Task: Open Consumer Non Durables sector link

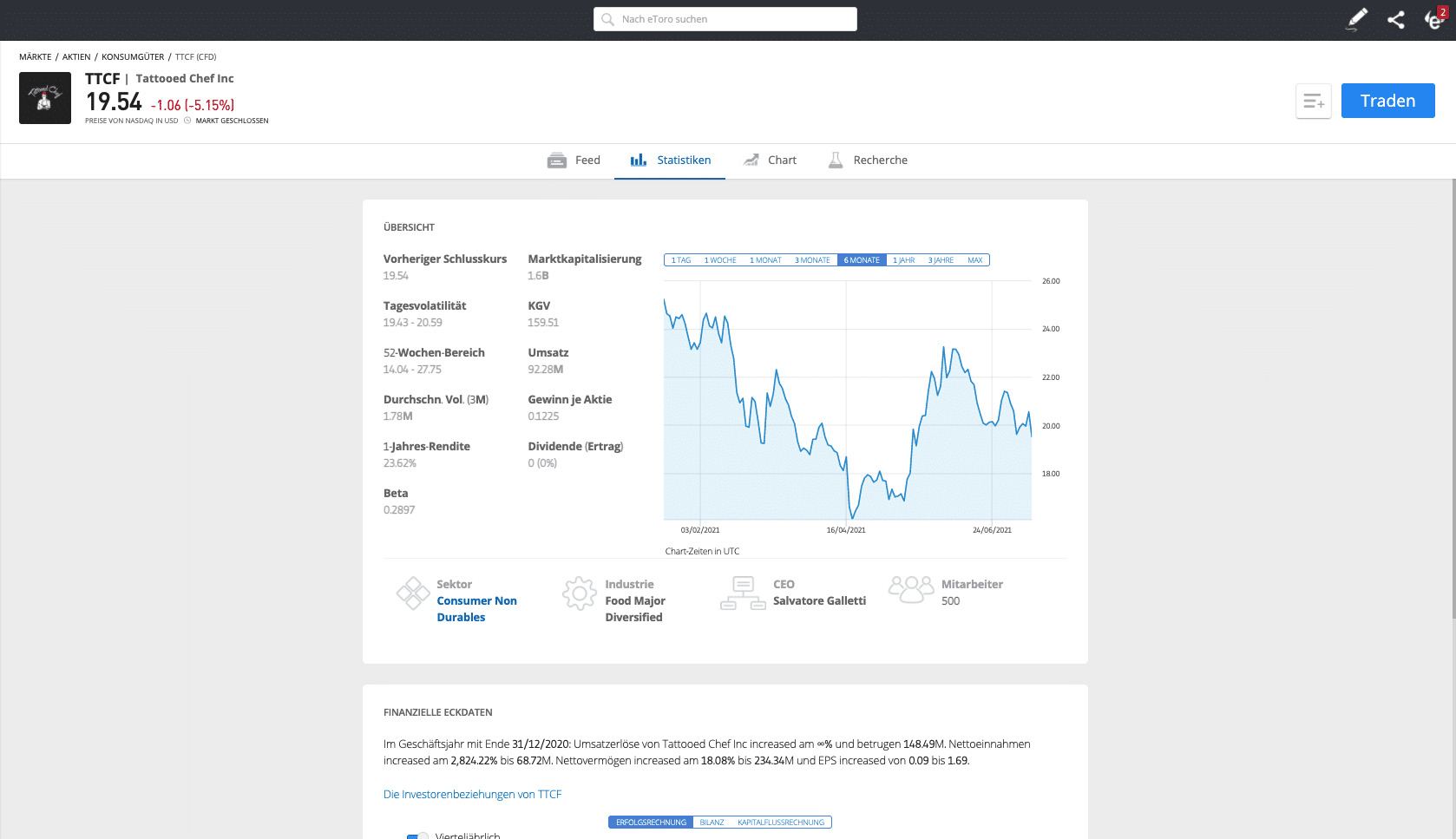Action: [x=476, y=609]
